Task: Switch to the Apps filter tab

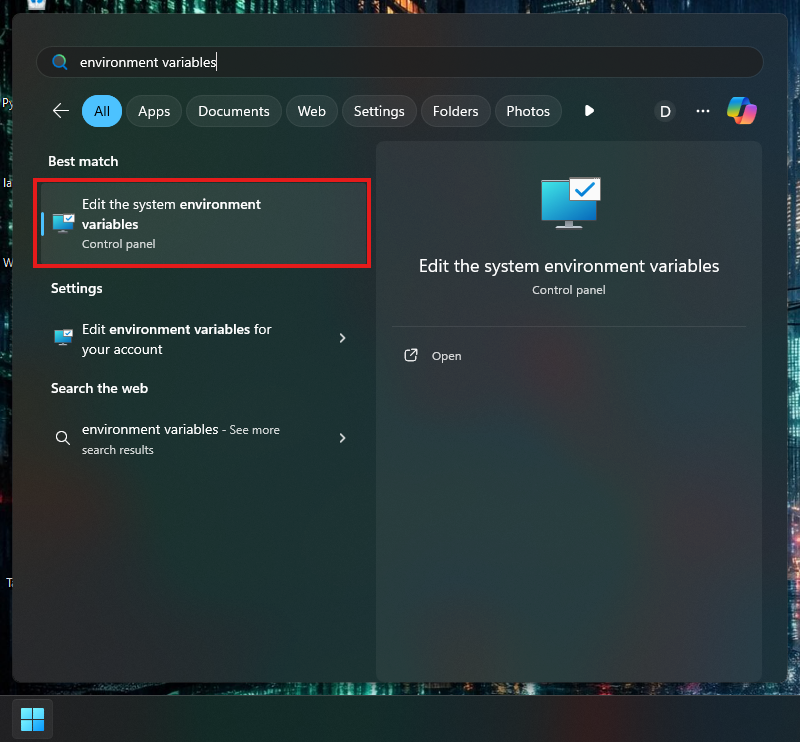Action: click(x=154, y=111)
